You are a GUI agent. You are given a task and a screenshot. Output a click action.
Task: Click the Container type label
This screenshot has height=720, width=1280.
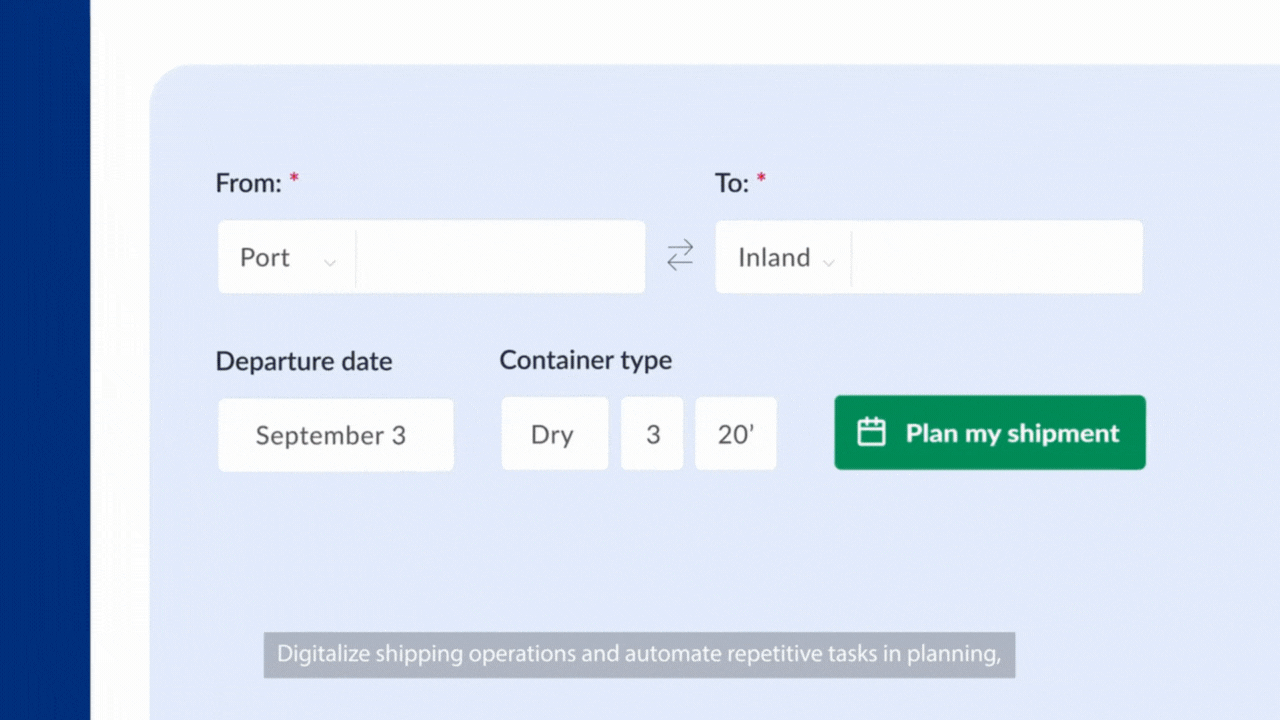[x=585, y=360]
